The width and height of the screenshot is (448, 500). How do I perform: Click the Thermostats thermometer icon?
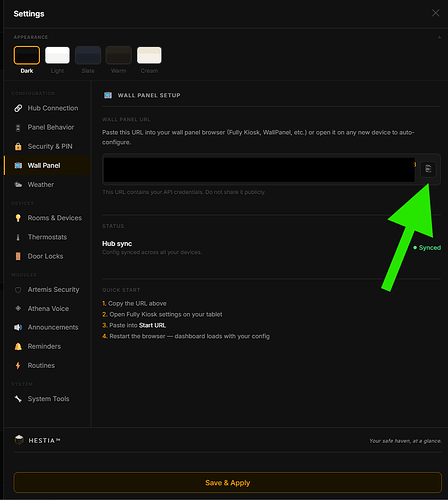coord(18,237)
